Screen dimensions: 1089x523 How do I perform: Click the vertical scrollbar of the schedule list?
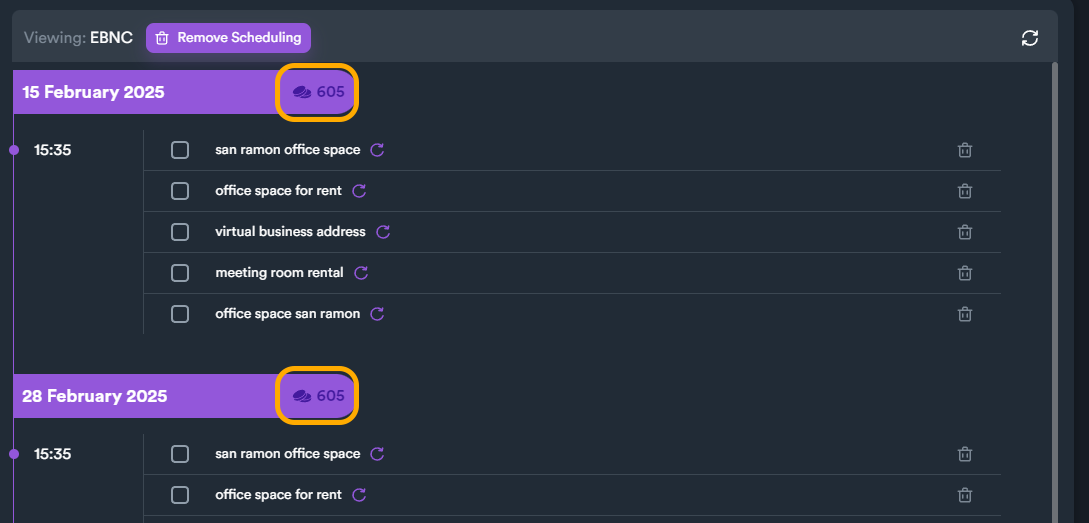[1054, 290]
